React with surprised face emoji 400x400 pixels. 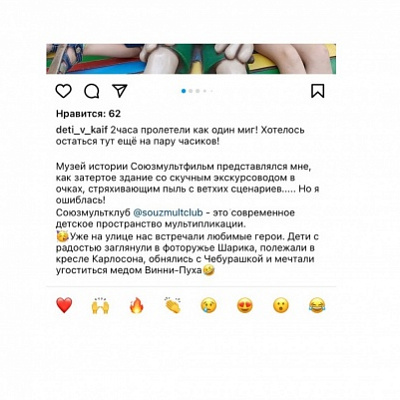[281, 305]
